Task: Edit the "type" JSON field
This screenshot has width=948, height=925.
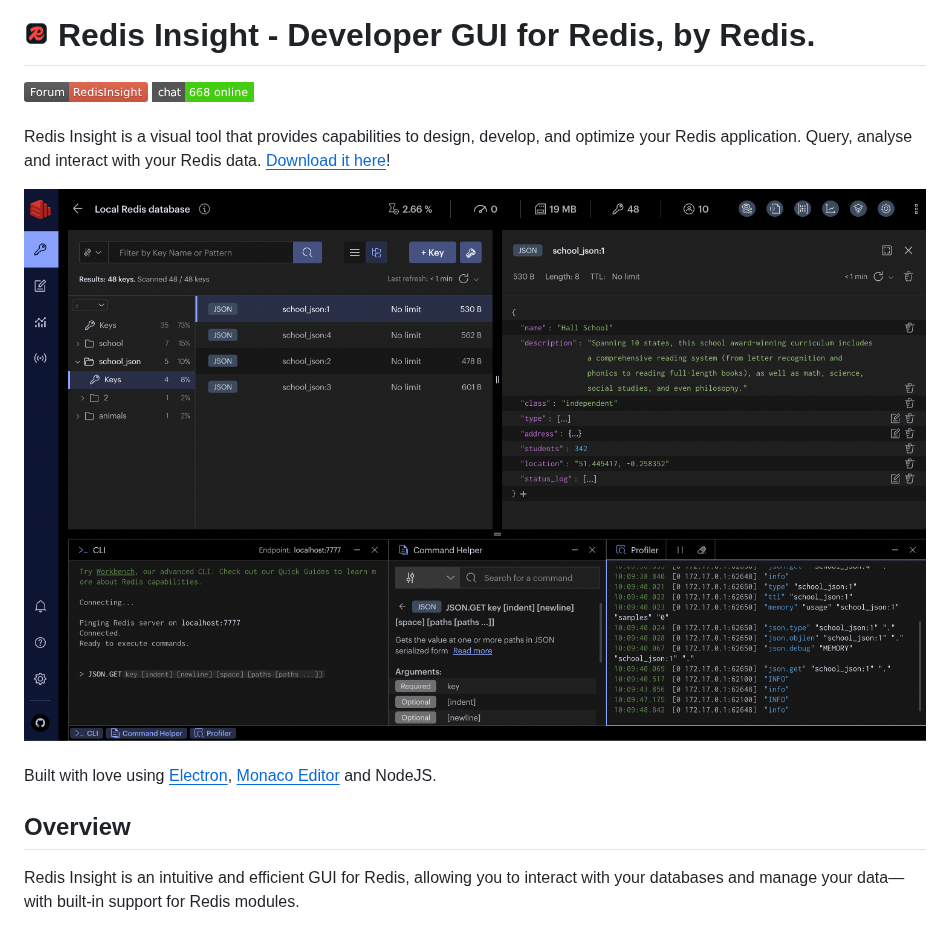Action: [x=895, y=418]
